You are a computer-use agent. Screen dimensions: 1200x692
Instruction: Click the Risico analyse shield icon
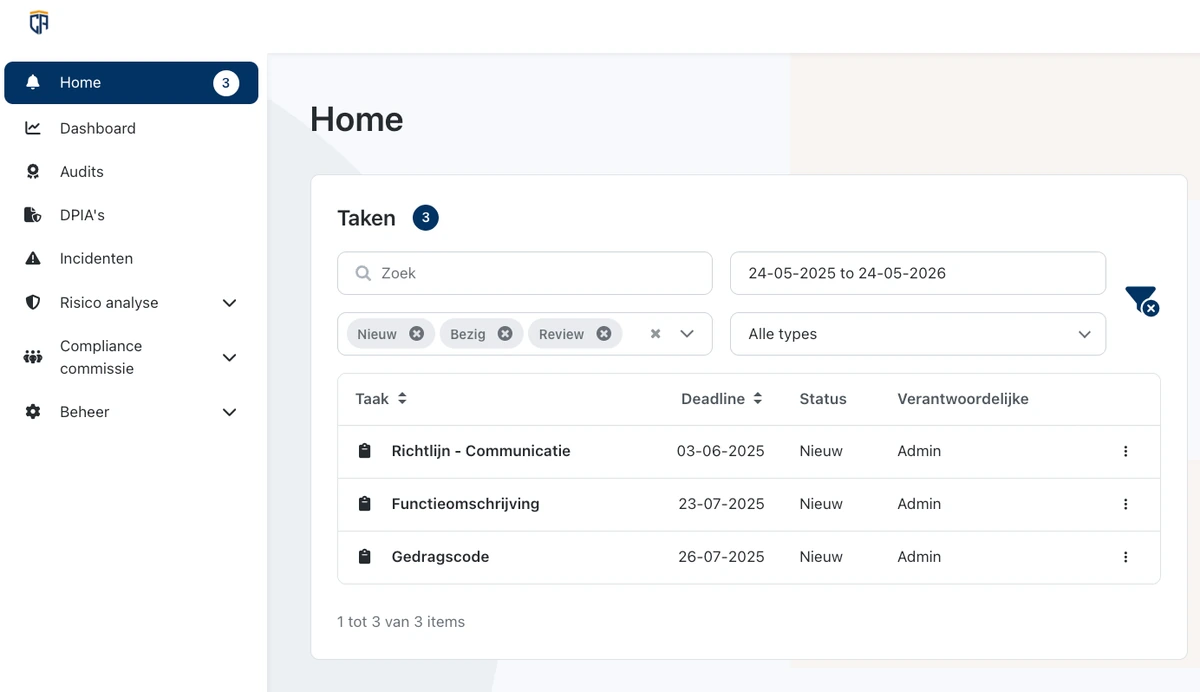33,302
